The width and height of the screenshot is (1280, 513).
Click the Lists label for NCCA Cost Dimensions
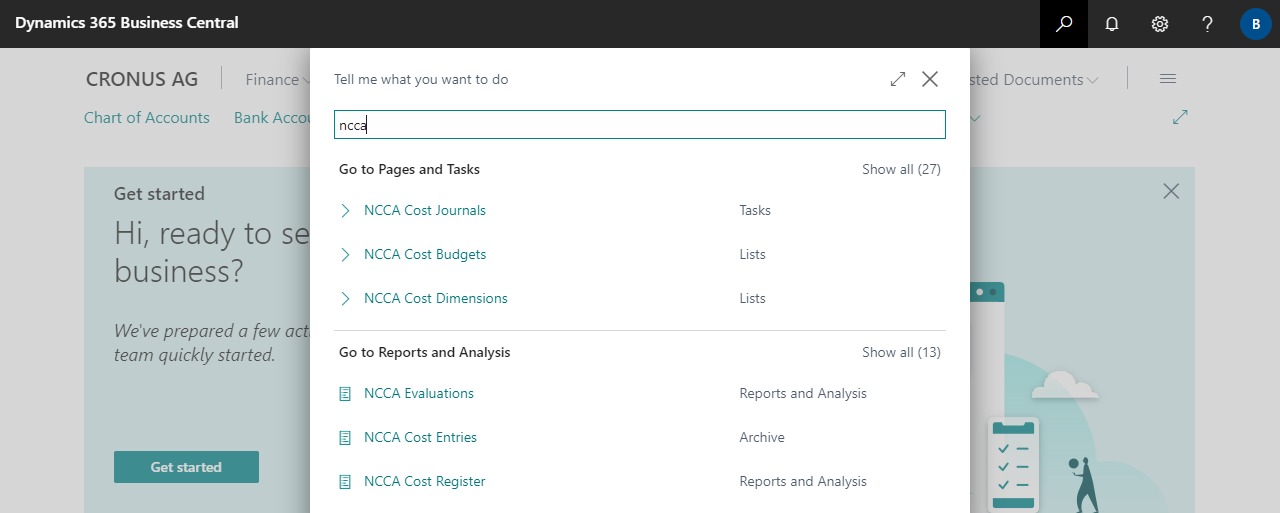[x=752, y=298]
